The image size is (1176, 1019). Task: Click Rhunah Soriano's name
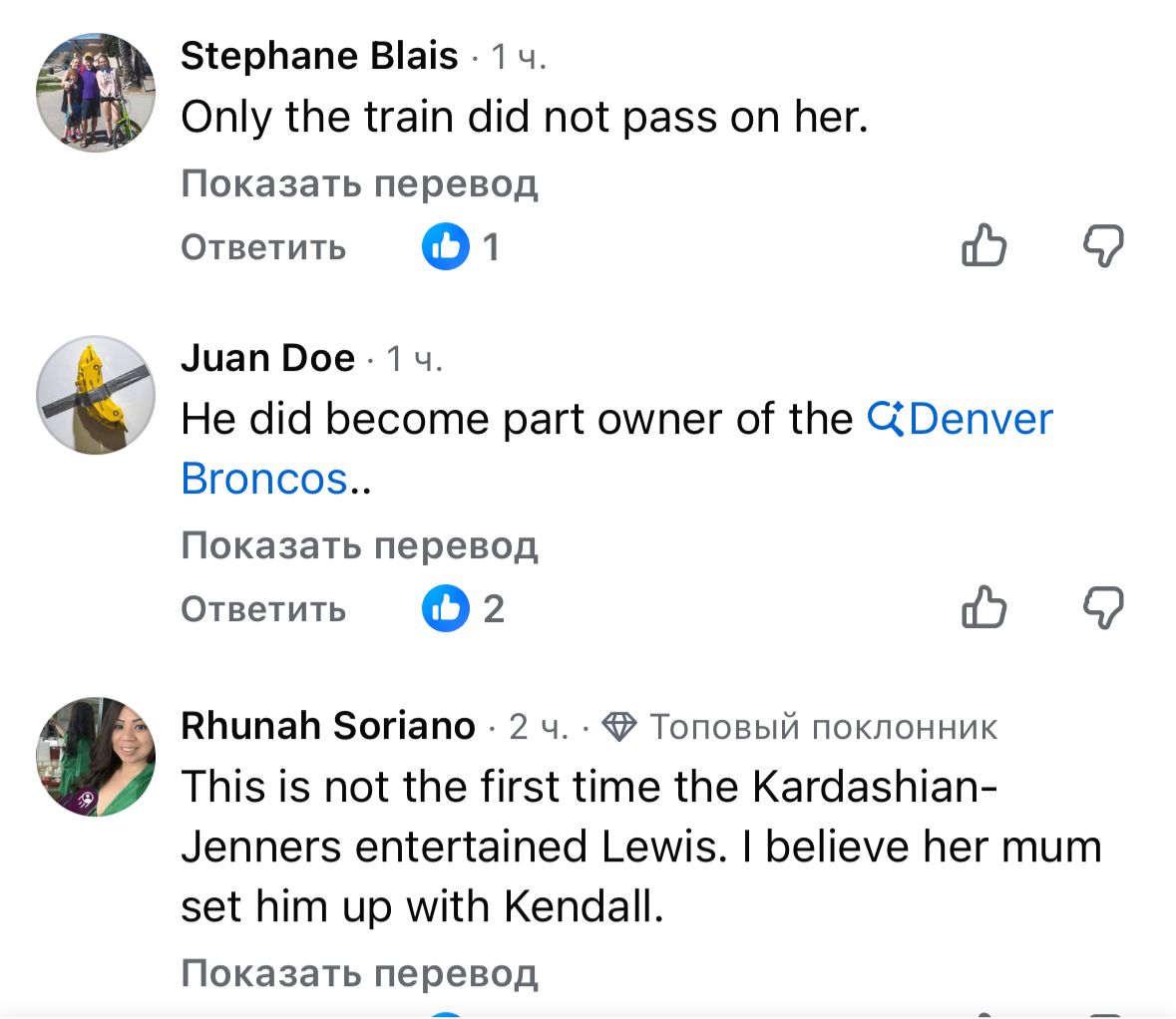coord(327,726)
